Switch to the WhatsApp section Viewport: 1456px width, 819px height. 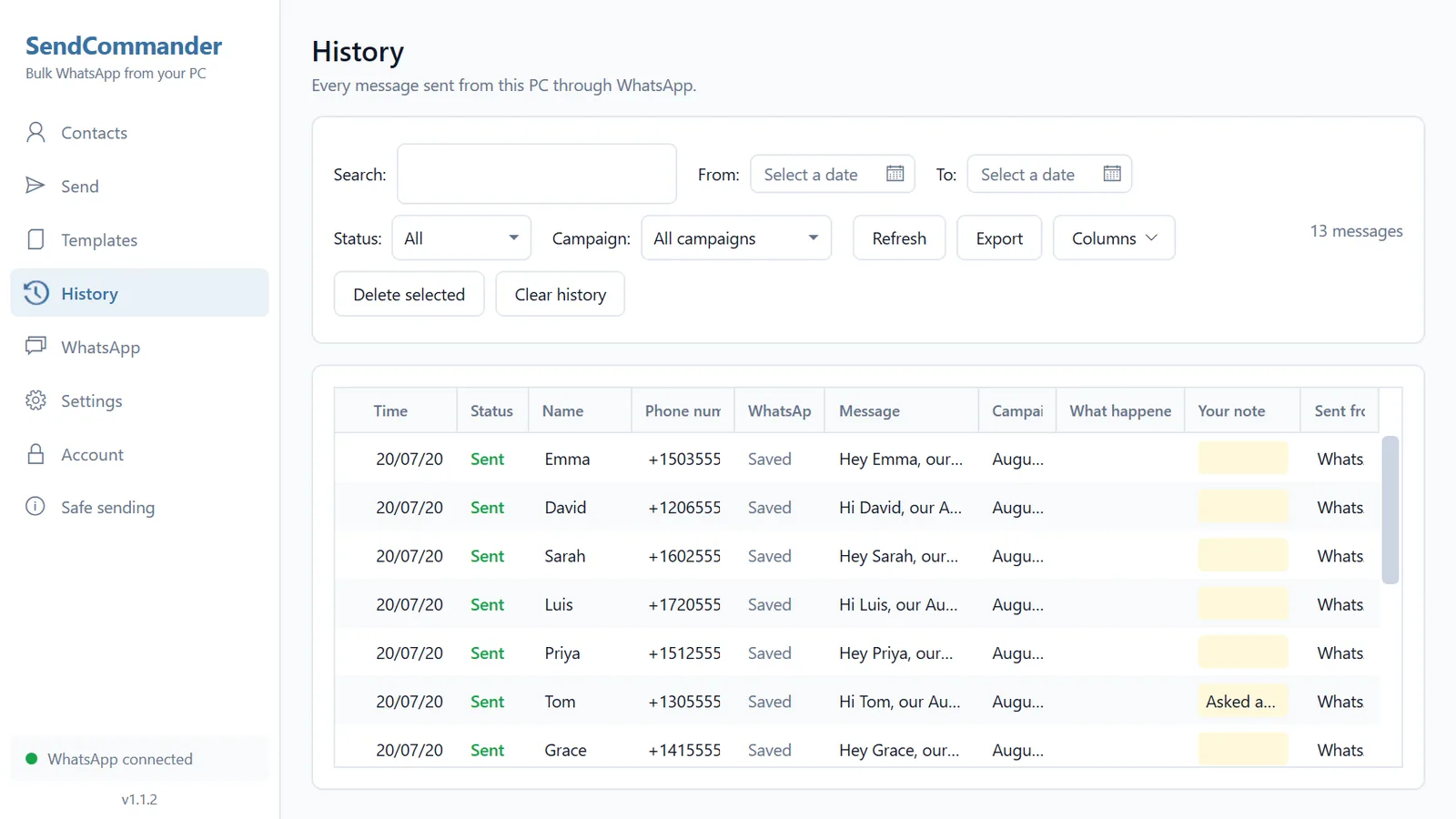(139, 347)
